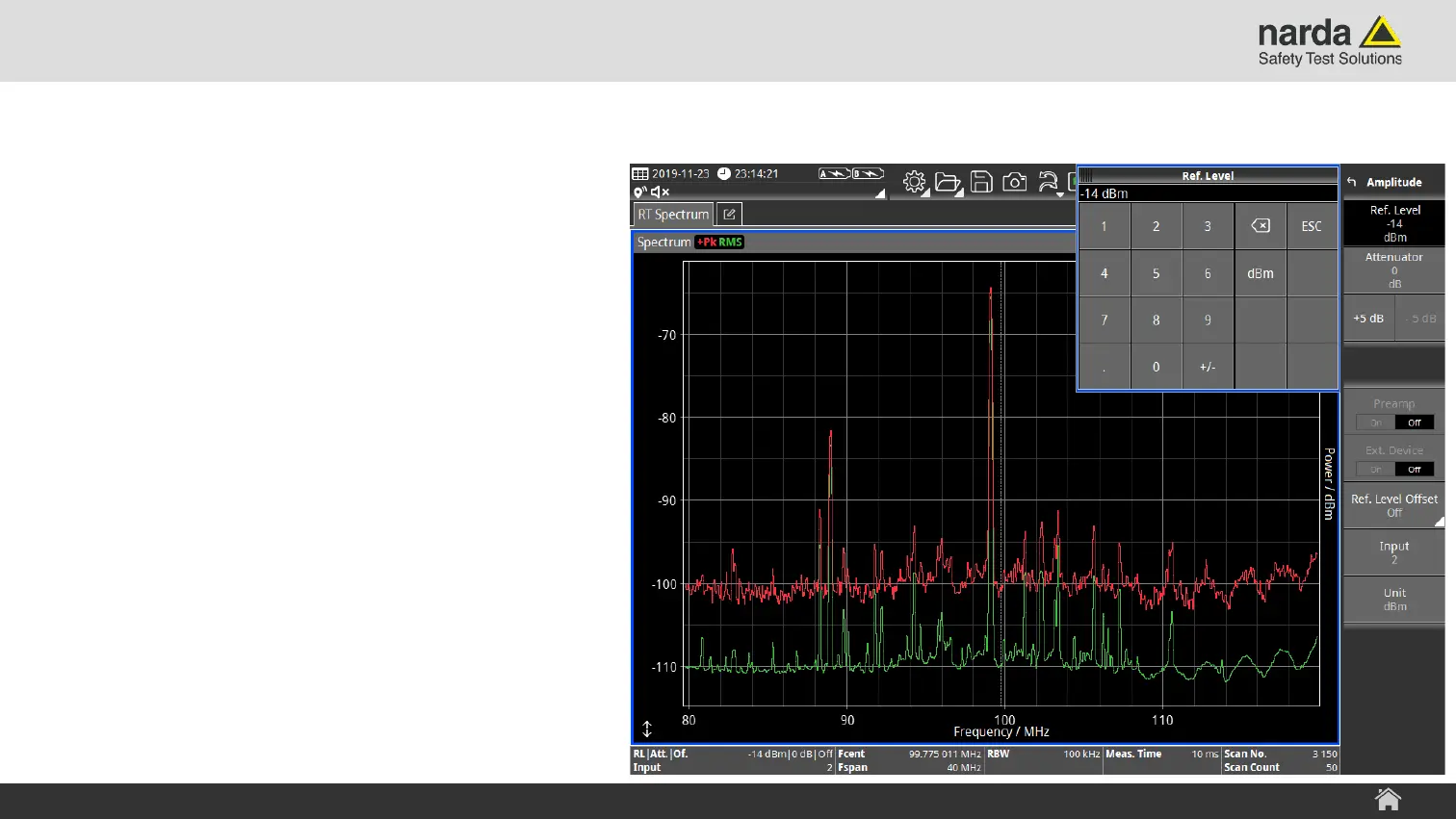Click the open folder icon
Screen dimensions: 1456x819
tap(948, 182)
